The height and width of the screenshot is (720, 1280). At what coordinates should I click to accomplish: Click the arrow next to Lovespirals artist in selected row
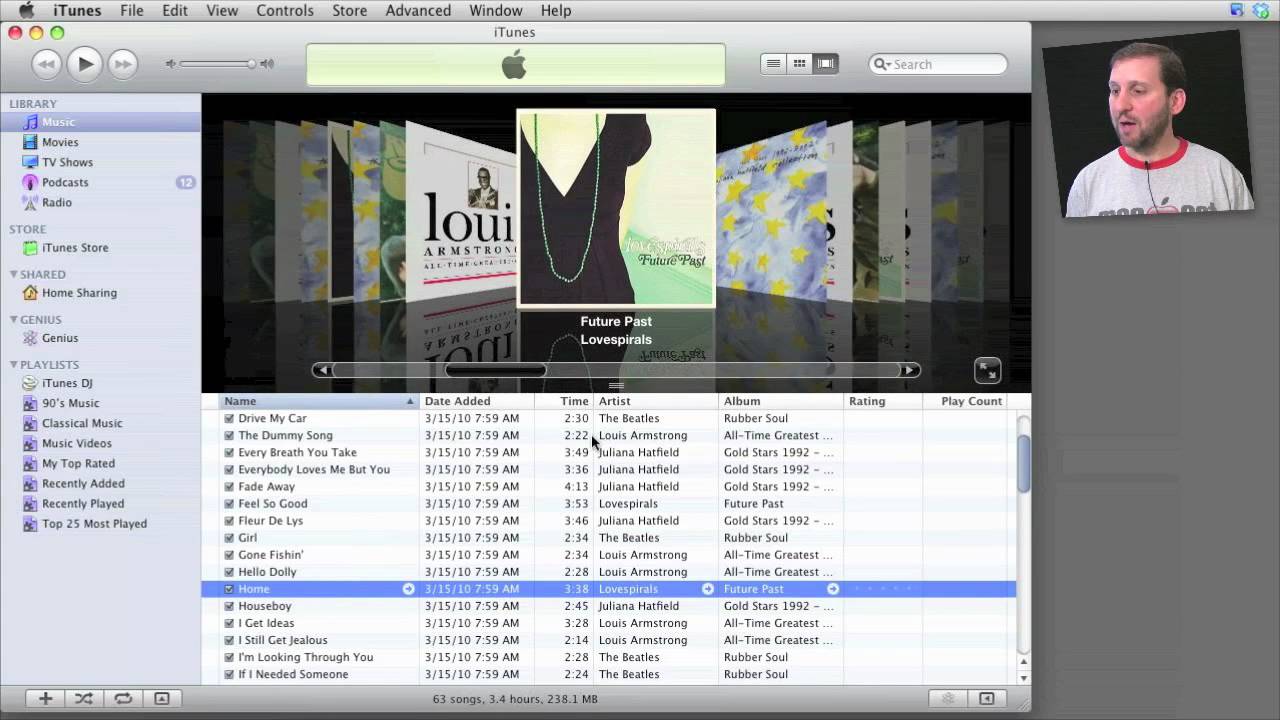click(708, 589)
